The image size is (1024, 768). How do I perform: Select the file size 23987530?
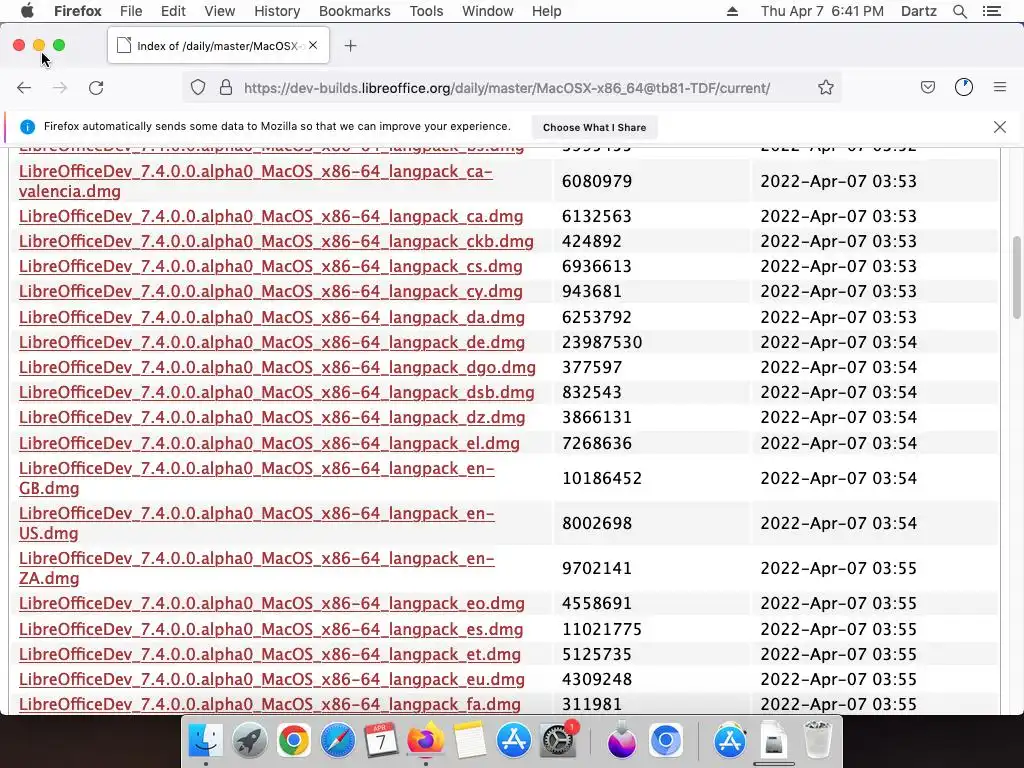point(601,342)
